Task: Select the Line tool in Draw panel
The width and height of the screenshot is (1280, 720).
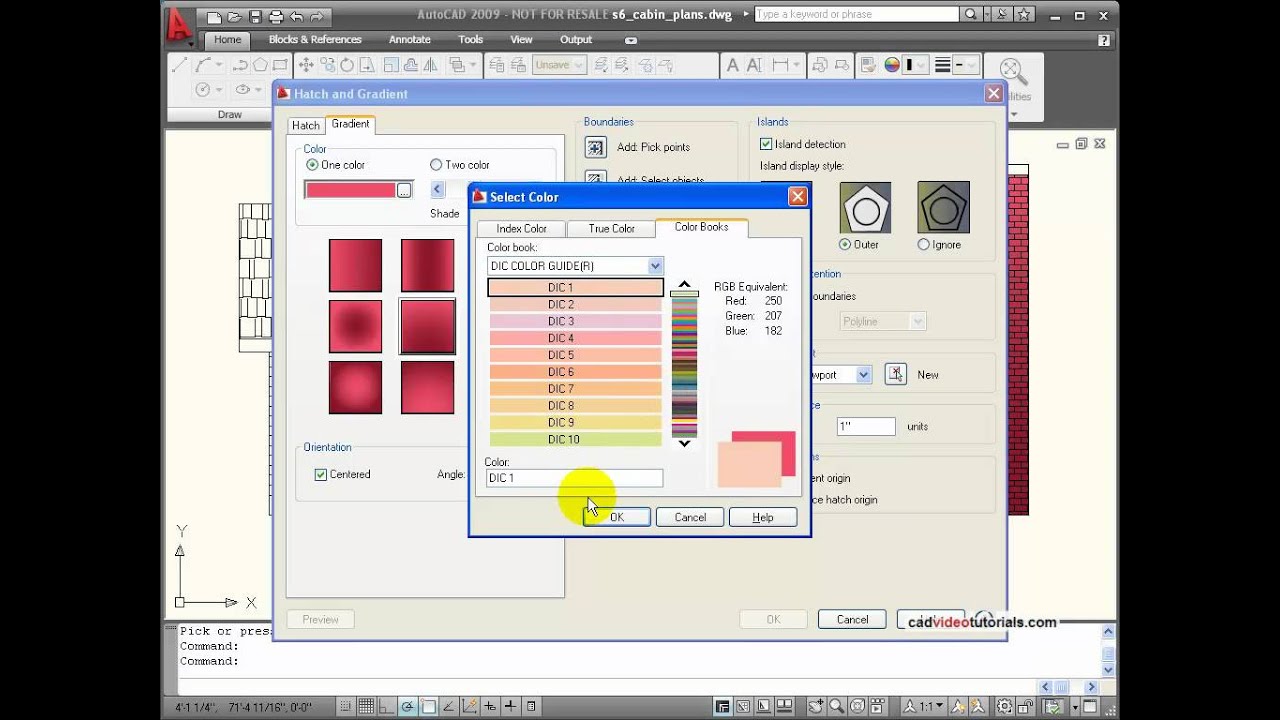Action: pos(180,65)
